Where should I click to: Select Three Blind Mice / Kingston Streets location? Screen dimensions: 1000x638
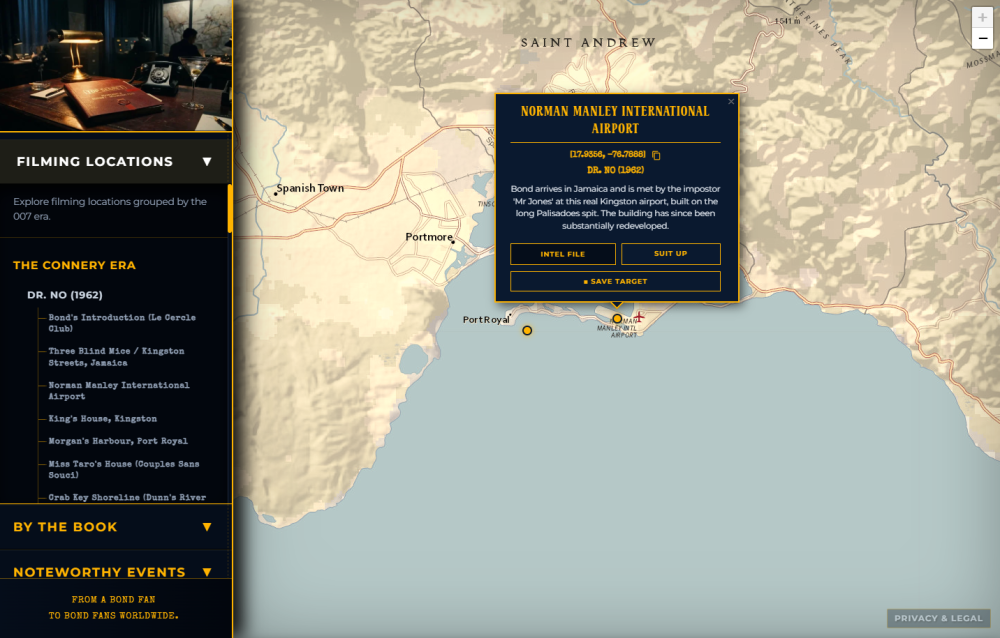116,357
